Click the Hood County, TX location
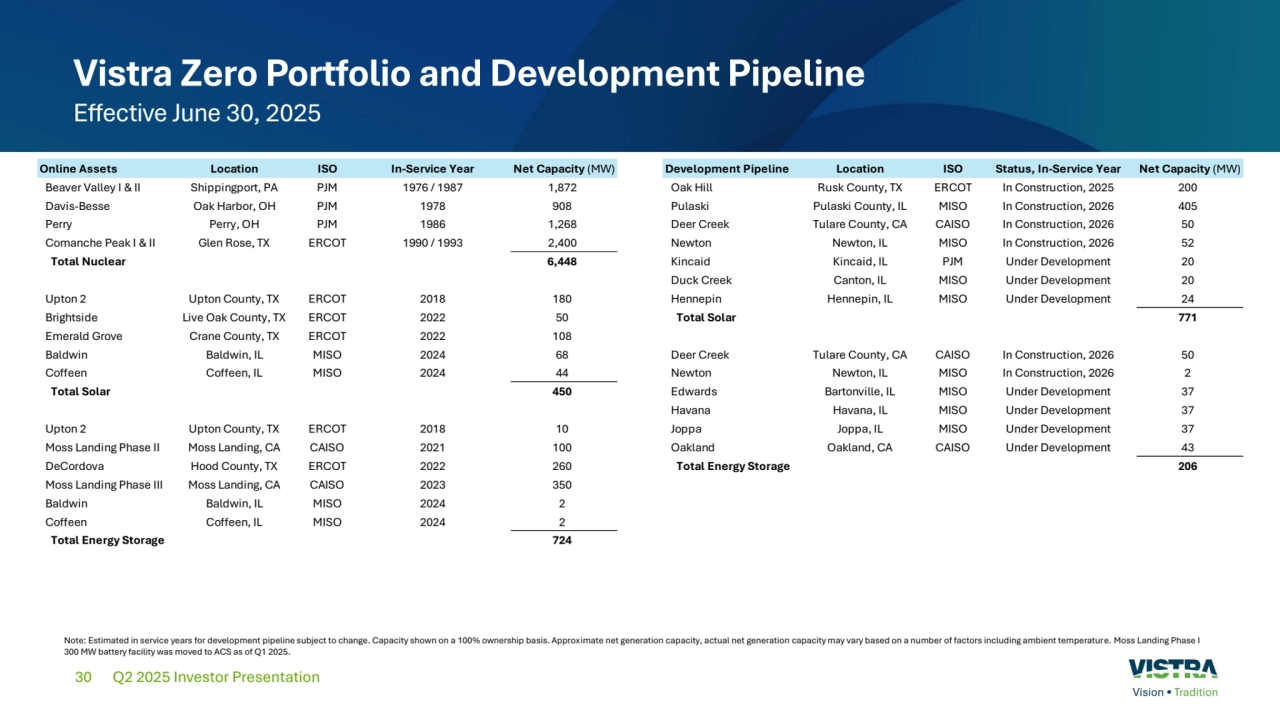The image size is (1280, 720). click(234, 466)
